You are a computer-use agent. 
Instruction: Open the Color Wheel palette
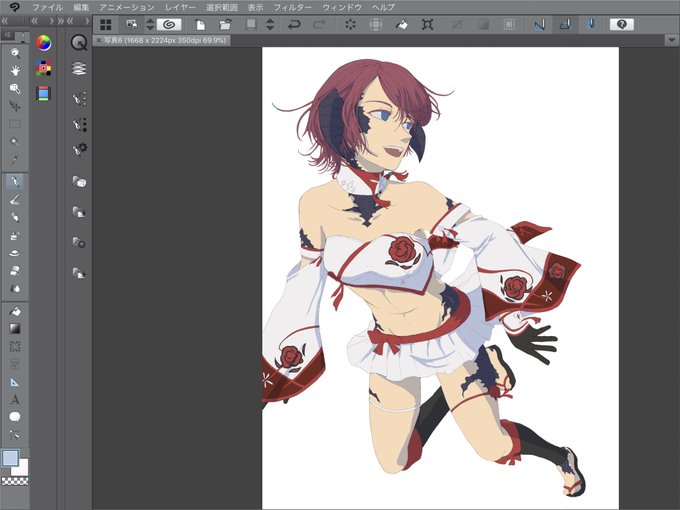[x=43, y=42]
